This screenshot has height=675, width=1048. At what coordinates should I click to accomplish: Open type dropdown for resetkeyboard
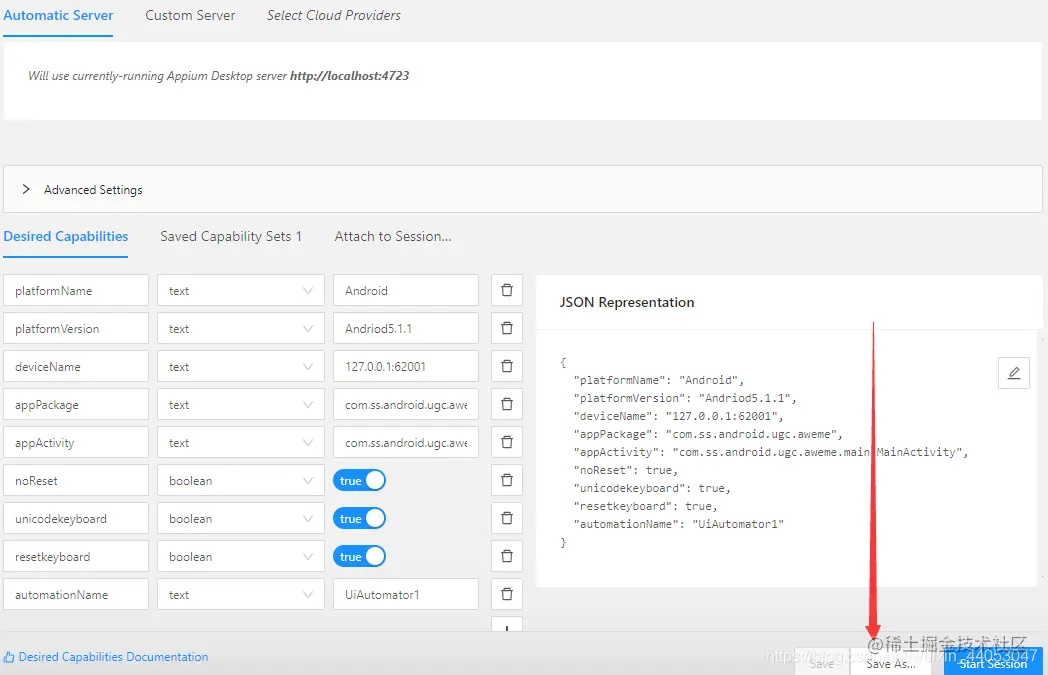point(241,557)
